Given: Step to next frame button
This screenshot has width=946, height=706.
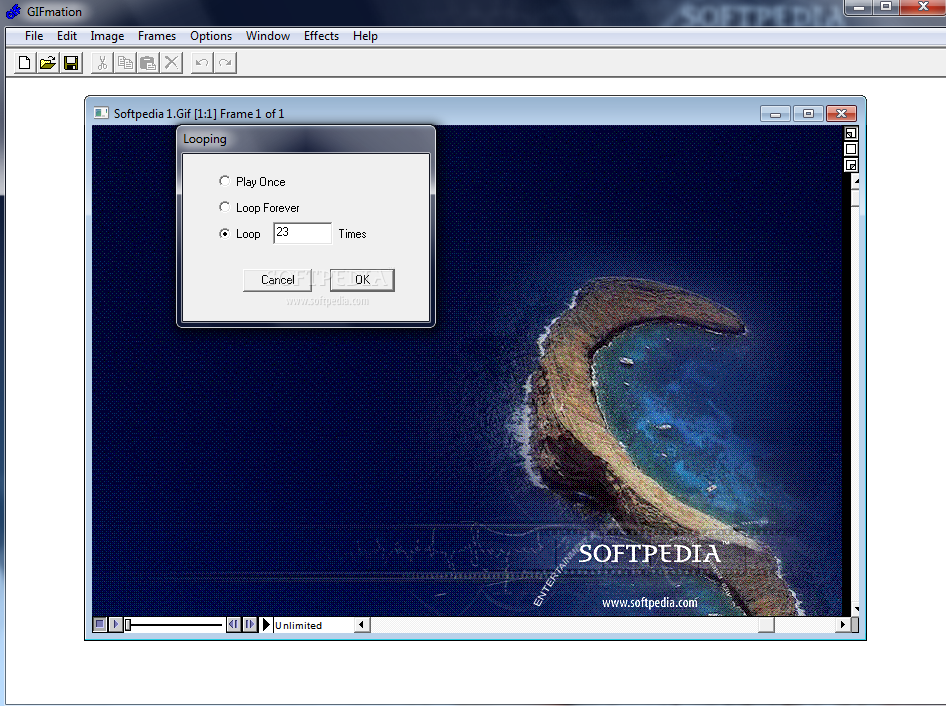Looking at the screenshot, I should click(x=250, y=625).
